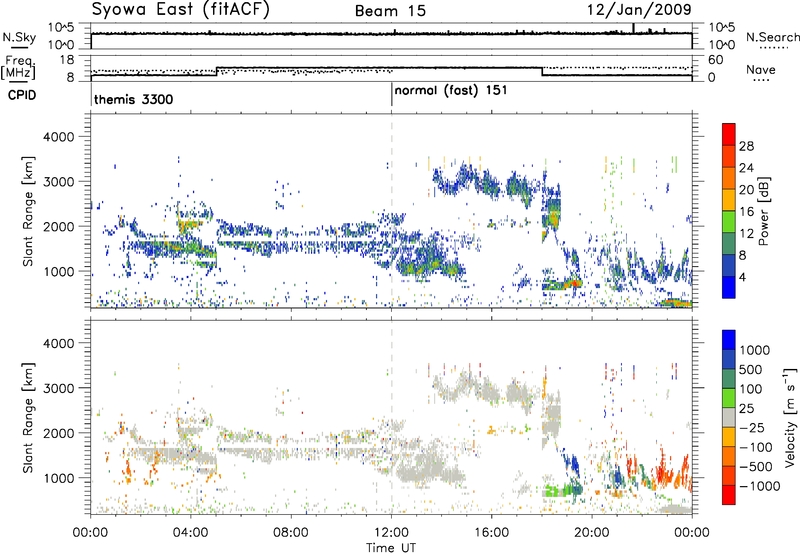Screen dimensions: 800x554
Task: Click the '16:00' time axis label
Action: click(x=491, y=532)
